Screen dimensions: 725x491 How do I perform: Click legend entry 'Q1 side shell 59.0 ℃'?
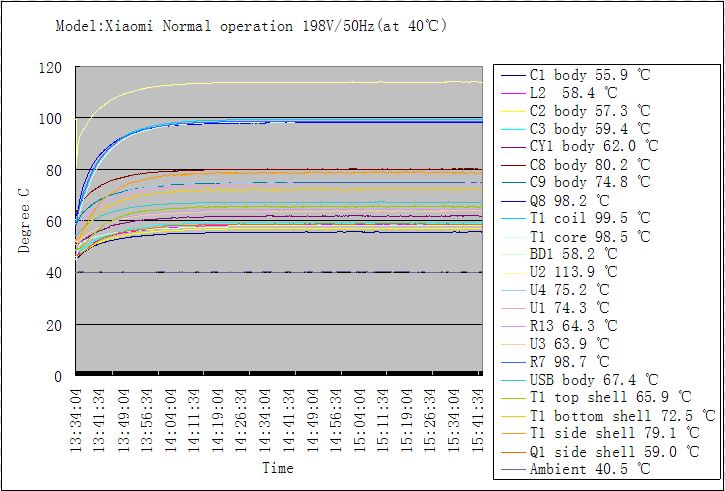pyautogui.click(x=600, y=452)
